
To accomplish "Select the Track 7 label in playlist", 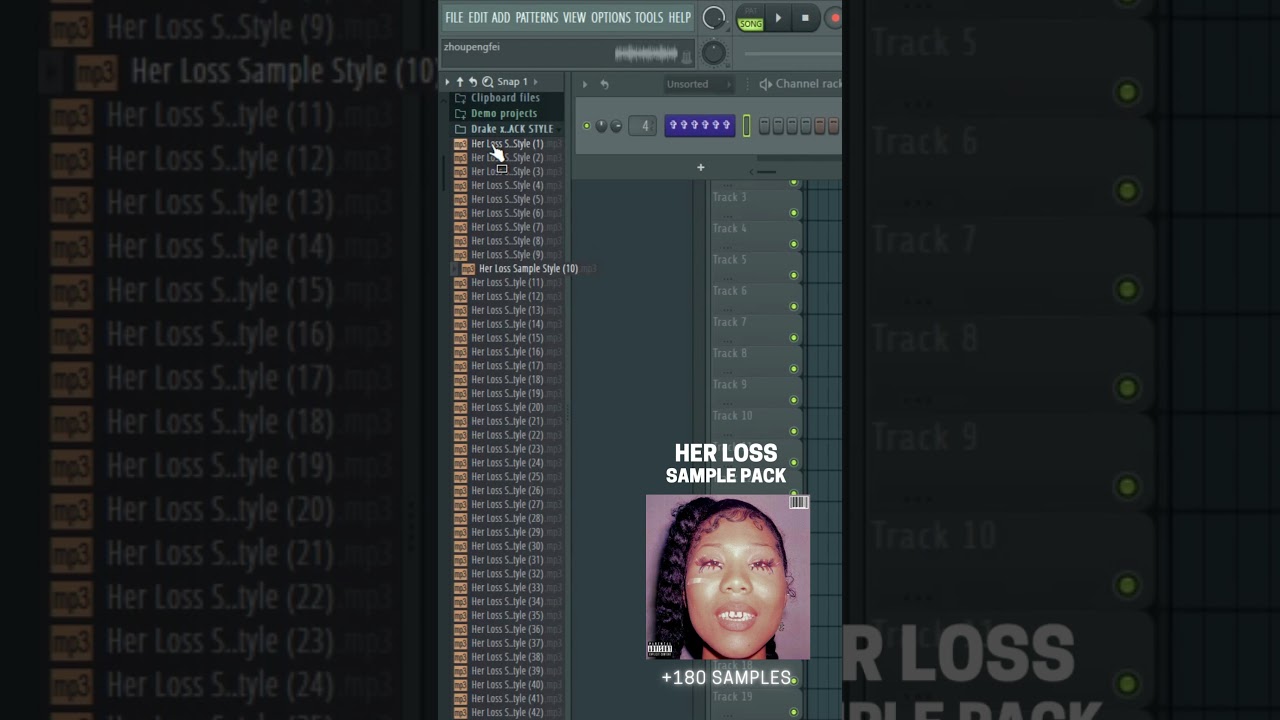I will tap(729, 322).
